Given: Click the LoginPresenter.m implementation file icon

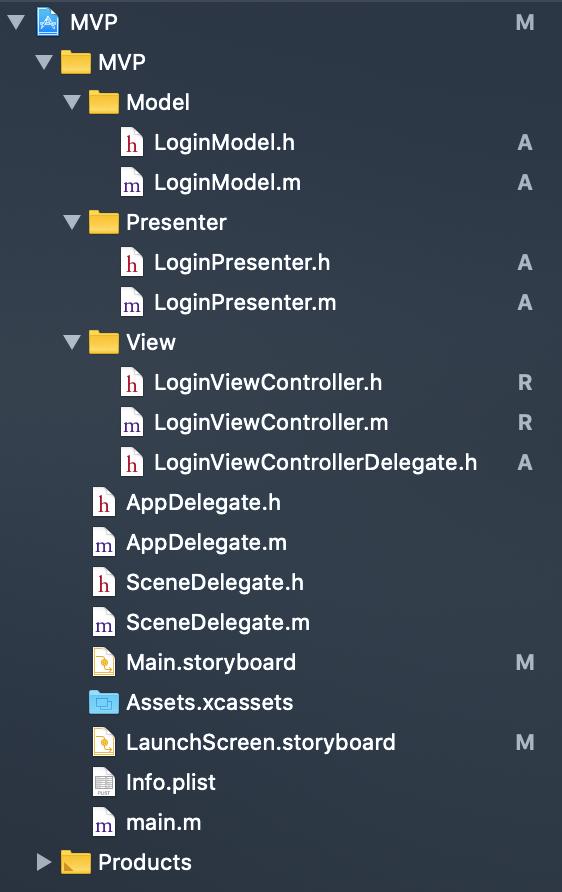Looking at the screenshot, I should point(132,302).
